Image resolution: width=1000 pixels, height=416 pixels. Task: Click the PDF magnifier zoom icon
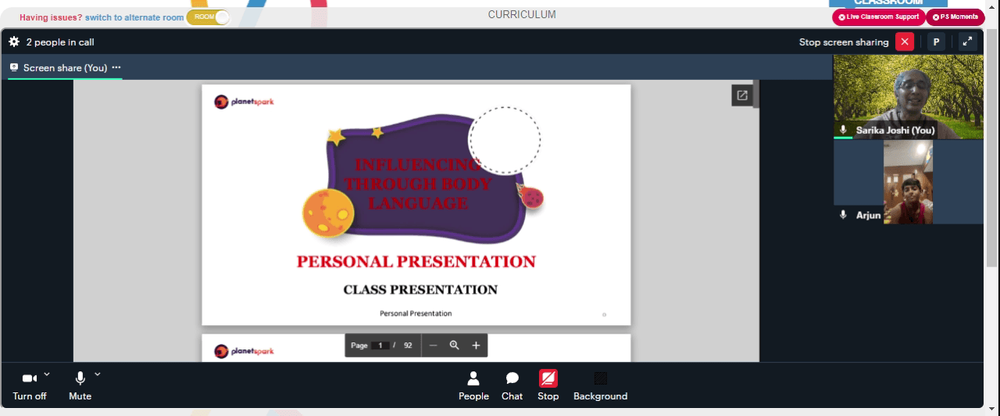pos(454,345)
